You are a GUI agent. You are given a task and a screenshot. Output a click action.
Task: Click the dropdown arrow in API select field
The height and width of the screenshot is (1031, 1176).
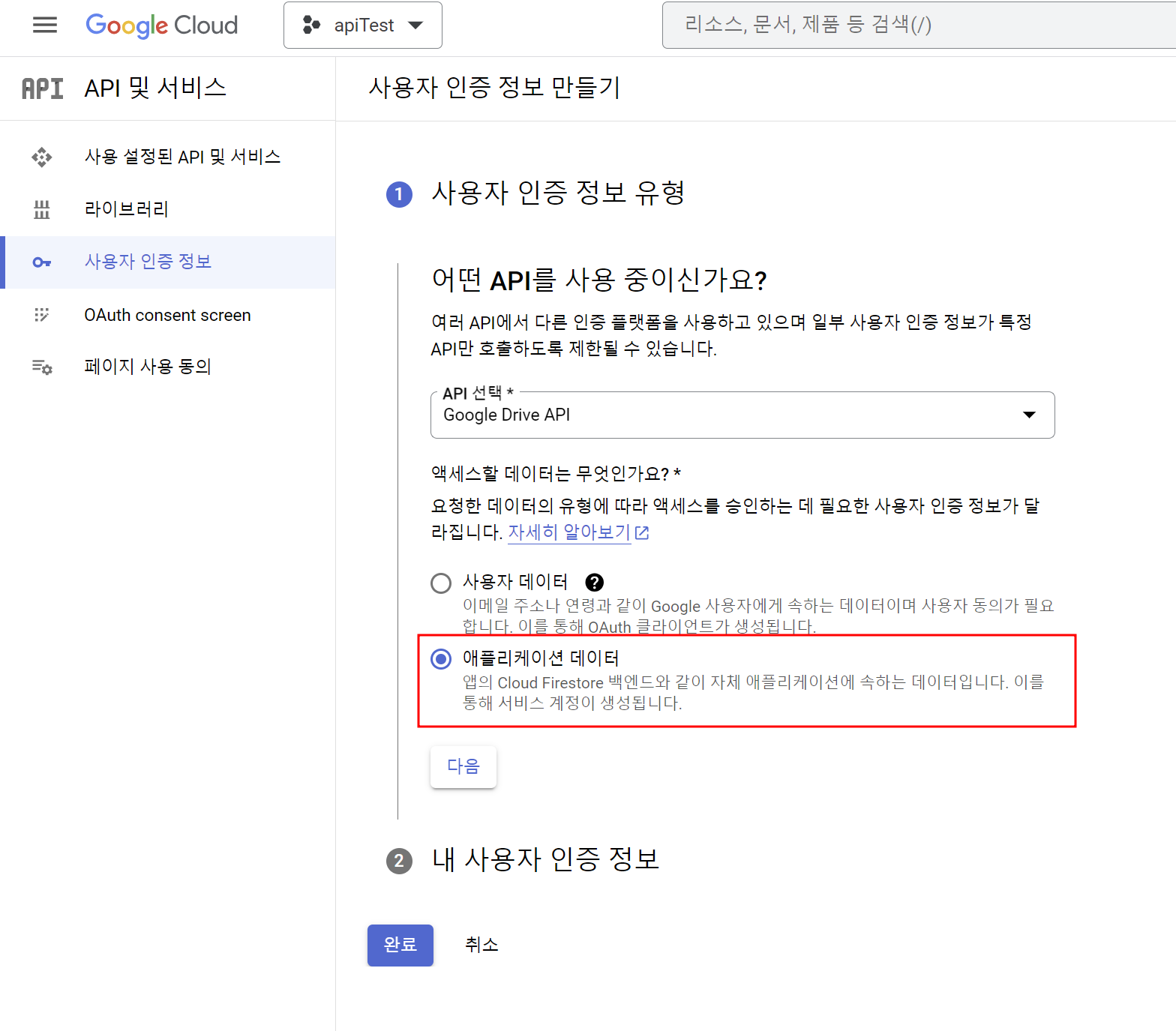pyautogui.click(x=1030, y=415)
